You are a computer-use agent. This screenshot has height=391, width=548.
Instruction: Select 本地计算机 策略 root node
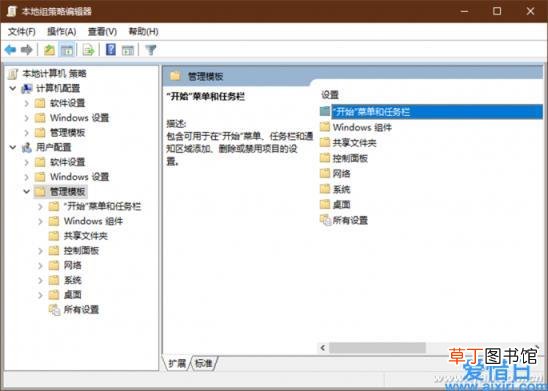tap(54, 74)
